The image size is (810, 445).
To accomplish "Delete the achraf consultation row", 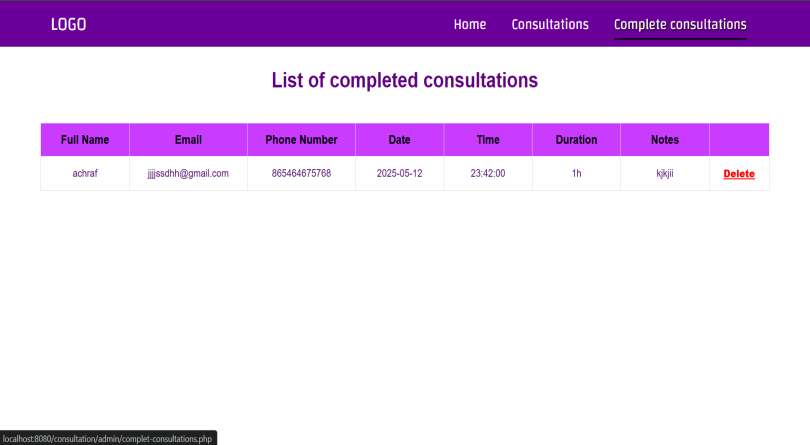I will tap(739, 174).
